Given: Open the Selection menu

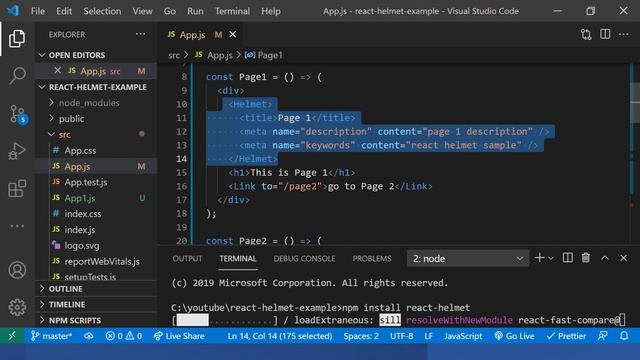Looking at the screenshot, I should click(102, 11).
